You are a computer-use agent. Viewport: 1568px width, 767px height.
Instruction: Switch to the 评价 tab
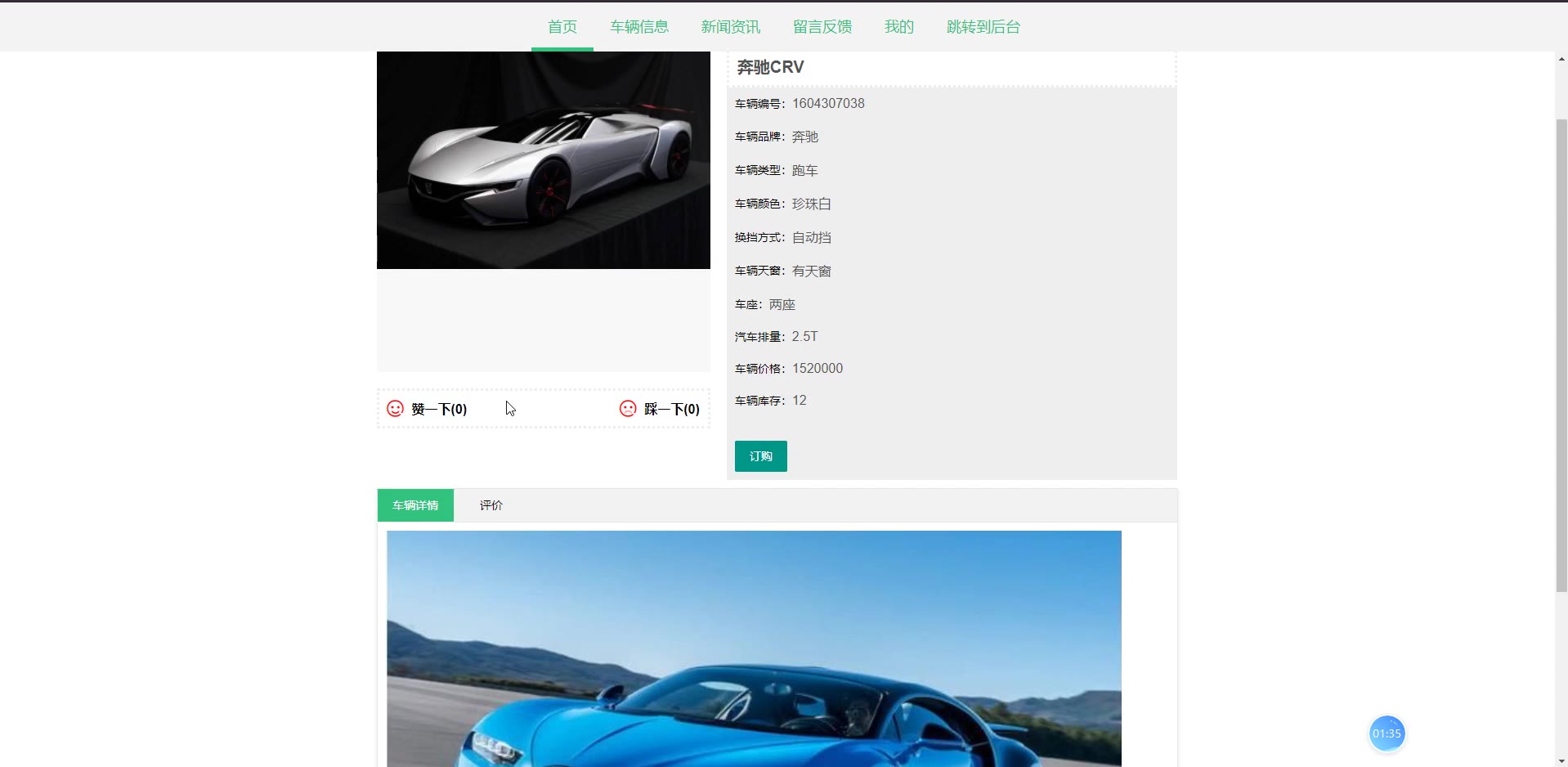tap(491, 505)
